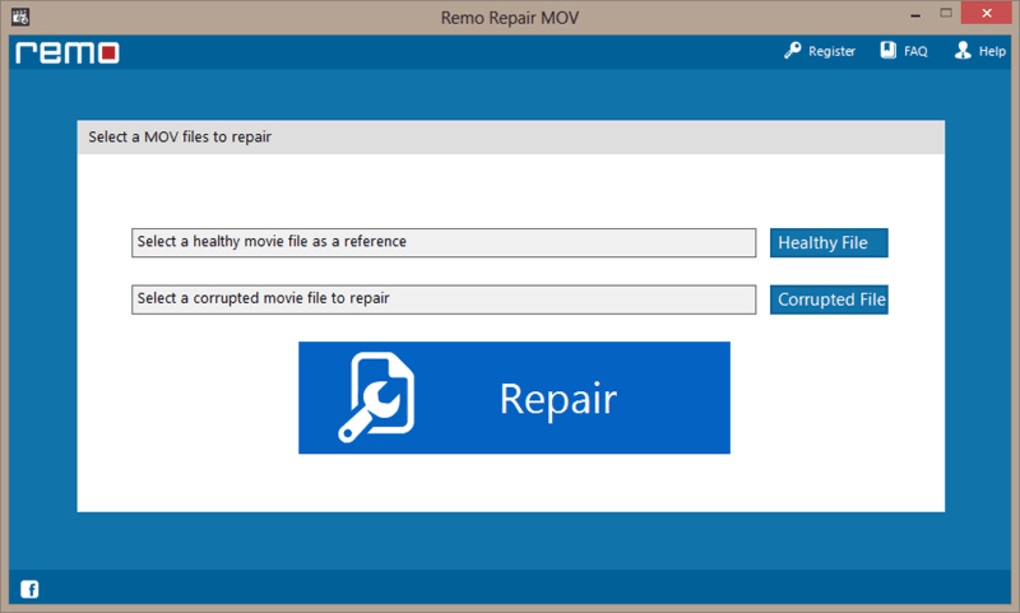
Task: Click the healthy movie file reference field
Action: pos(443,242)
